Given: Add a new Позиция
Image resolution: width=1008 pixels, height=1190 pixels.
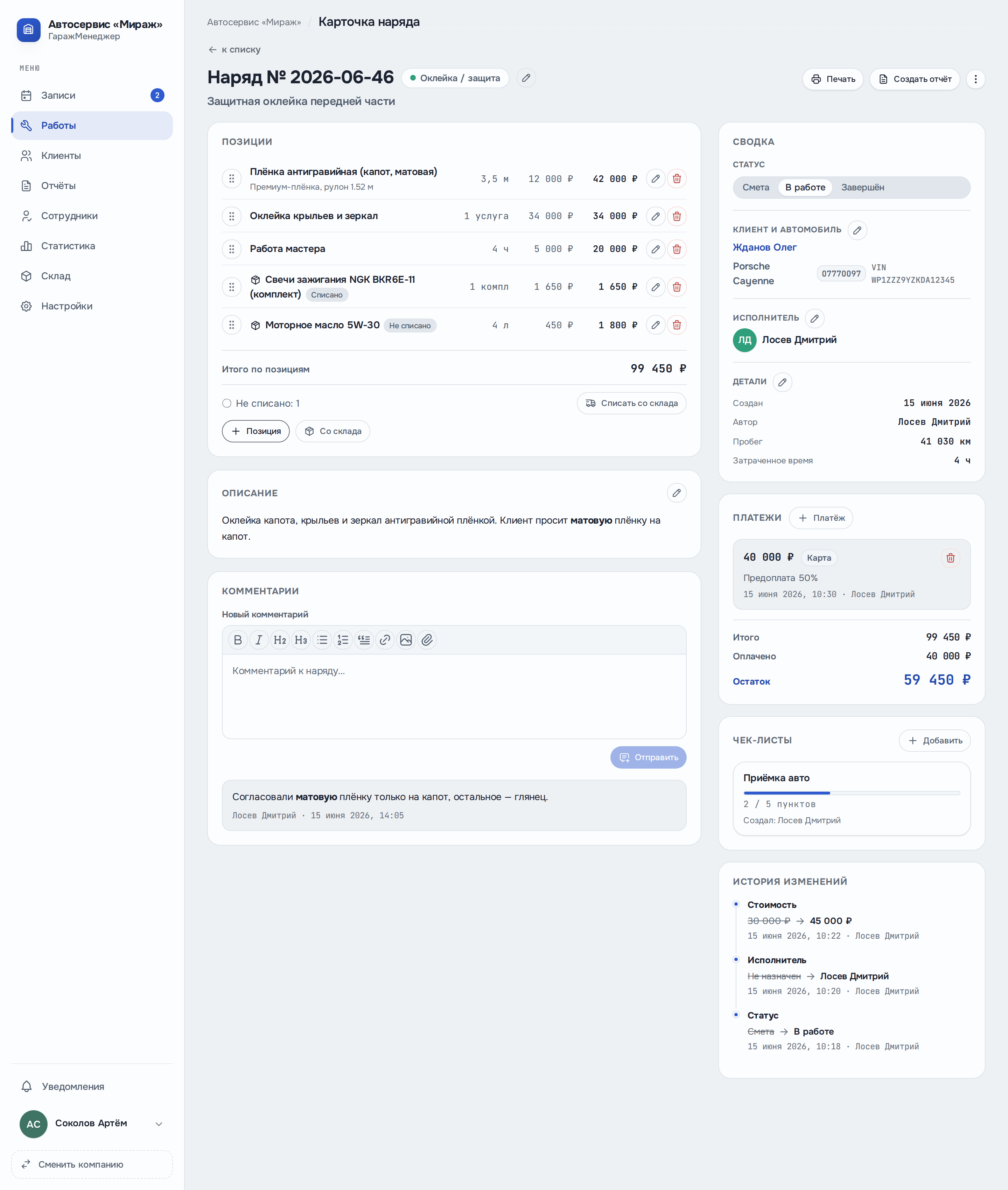Looking at the screenshot, I should pyautogui.click(x=255, y=431).
